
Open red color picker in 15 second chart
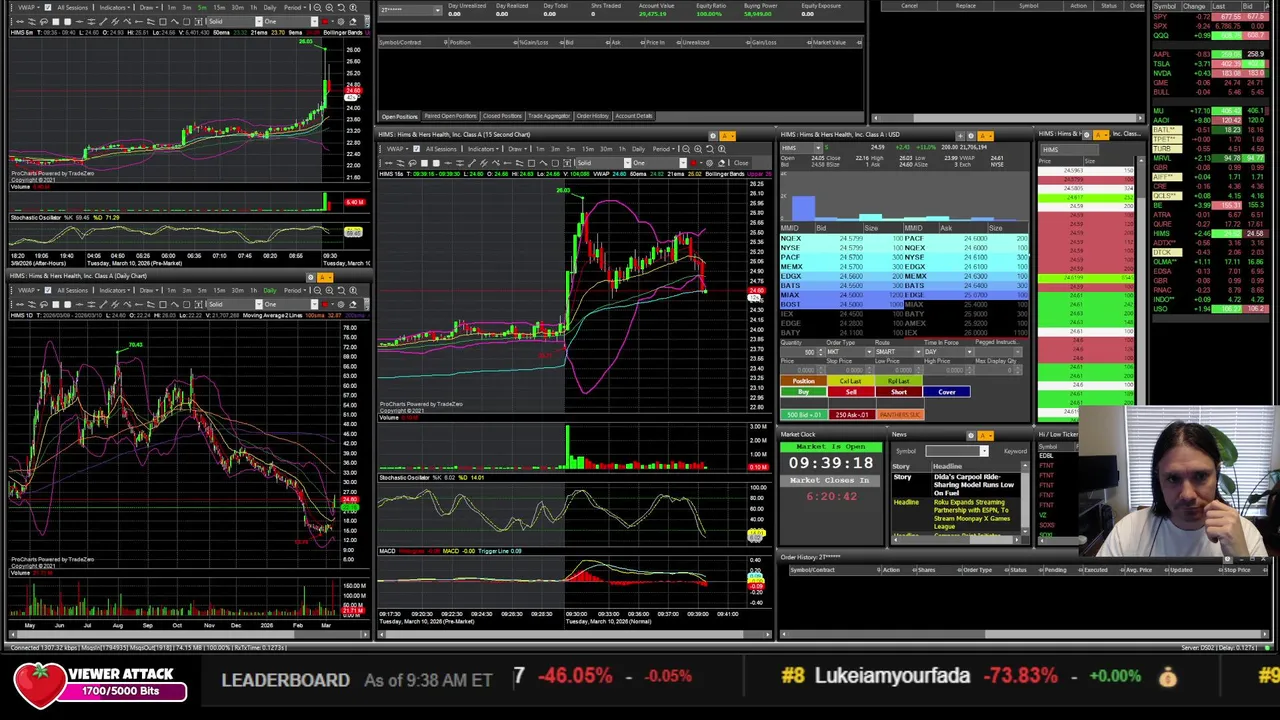[693, 163]
